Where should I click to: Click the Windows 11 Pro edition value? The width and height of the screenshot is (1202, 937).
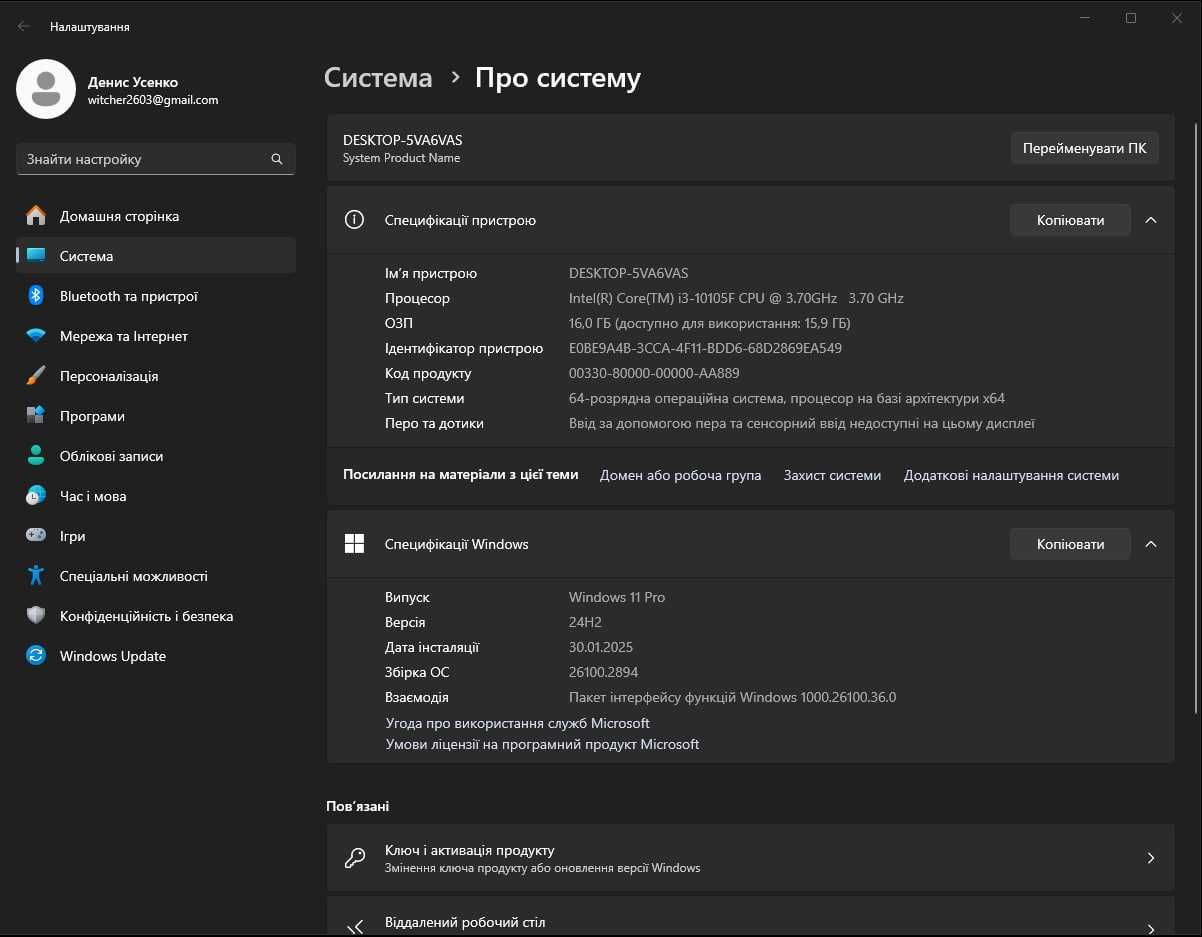[617, 597]
